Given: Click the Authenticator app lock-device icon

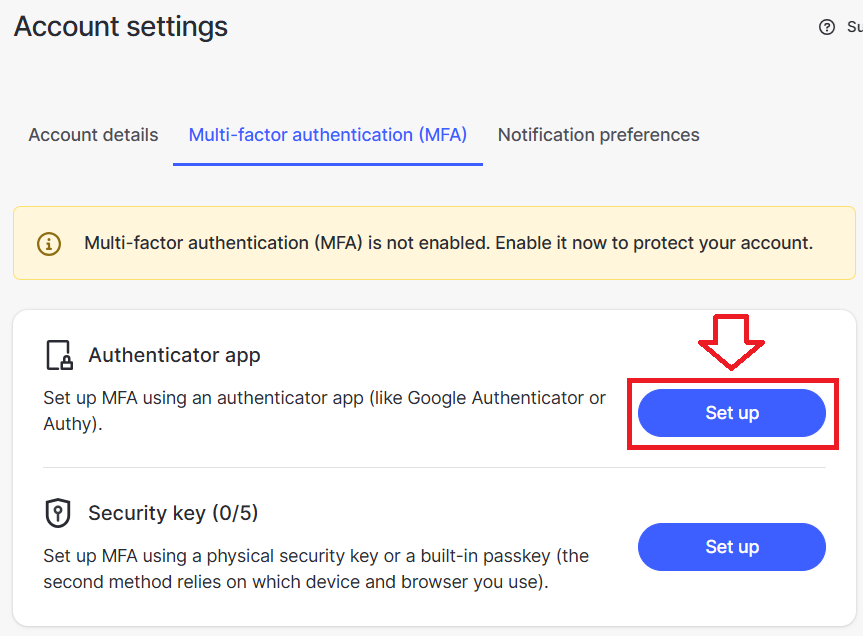Looking at the screenshot, I should (x=59, y=355).
